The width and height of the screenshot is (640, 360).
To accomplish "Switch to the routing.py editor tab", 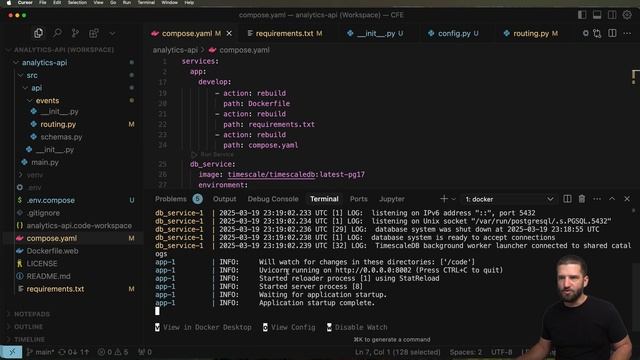I will pyautogui.click(x=531, y=33).
